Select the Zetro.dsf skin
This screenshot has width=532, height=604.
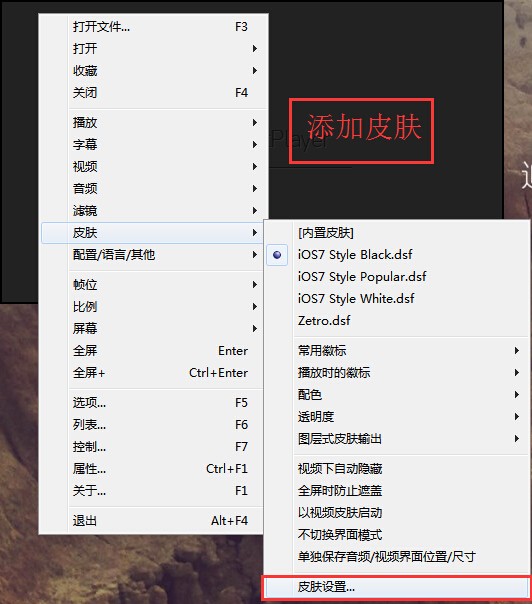(397, 320)
